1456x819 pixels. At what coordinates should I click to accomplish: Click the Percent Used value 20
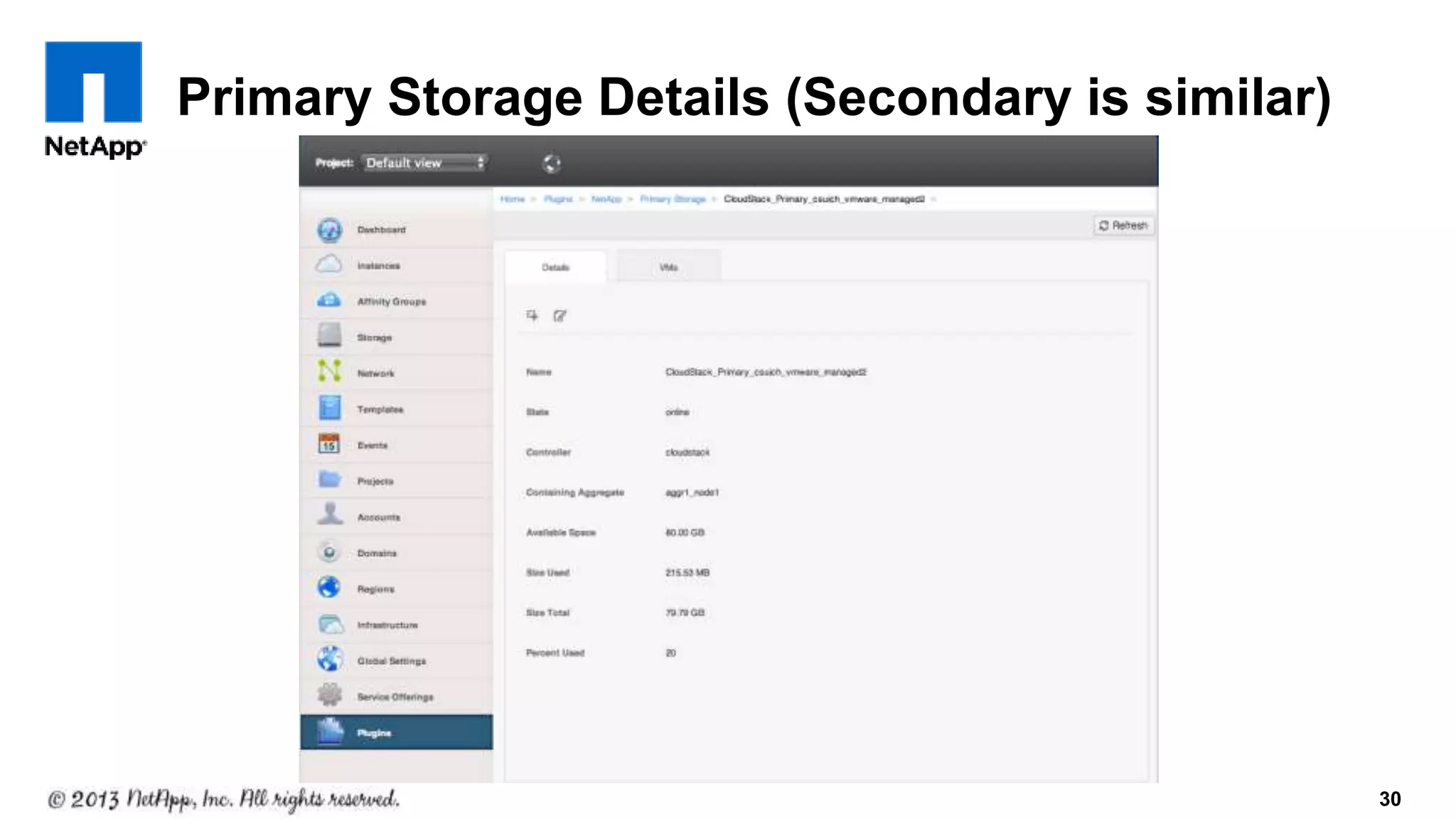pyautogui.click(x=670, y=653)
